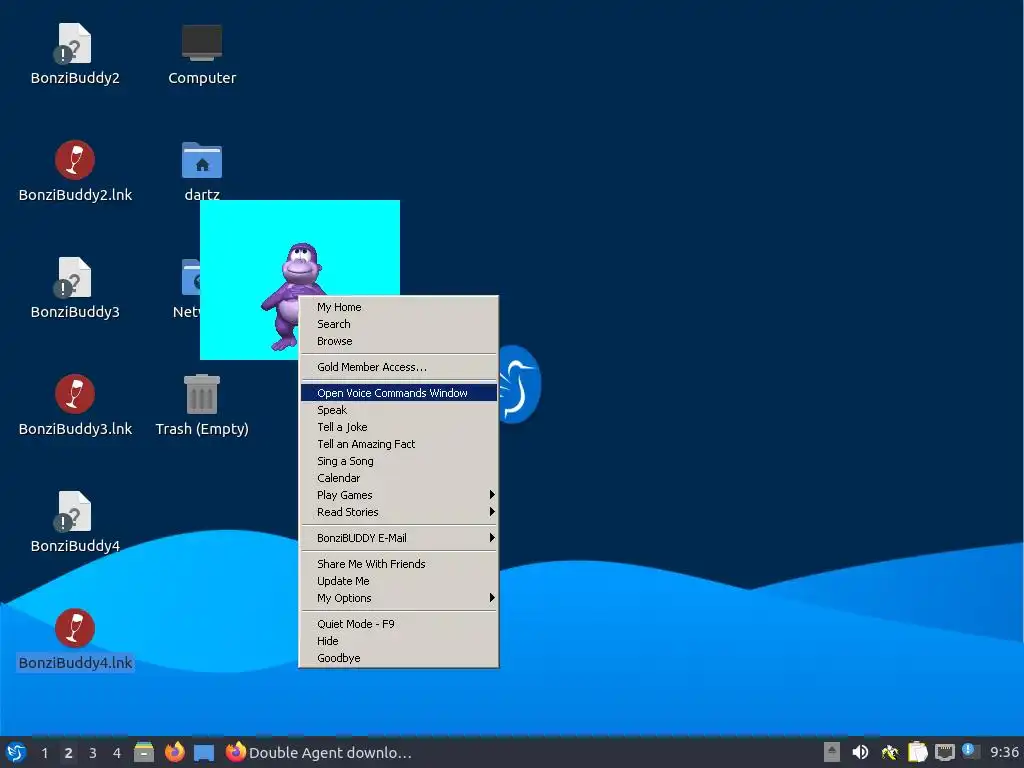The height and width of the screenshot is (768, 1024).
Task: Choose Update Me menu entry
Action: [x=398, y=581]
